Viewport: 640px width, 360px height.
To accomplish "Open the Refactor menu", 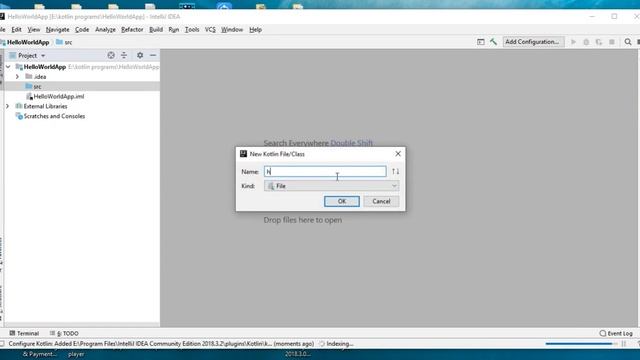I will 132,29.
